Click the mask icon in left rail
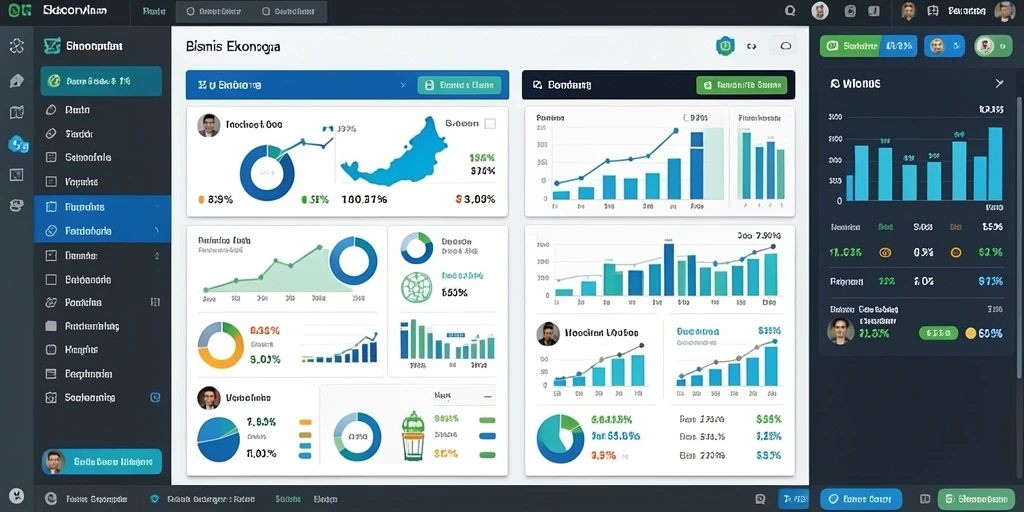Viewport: 1024px width, 512px height. pos(17,206)
